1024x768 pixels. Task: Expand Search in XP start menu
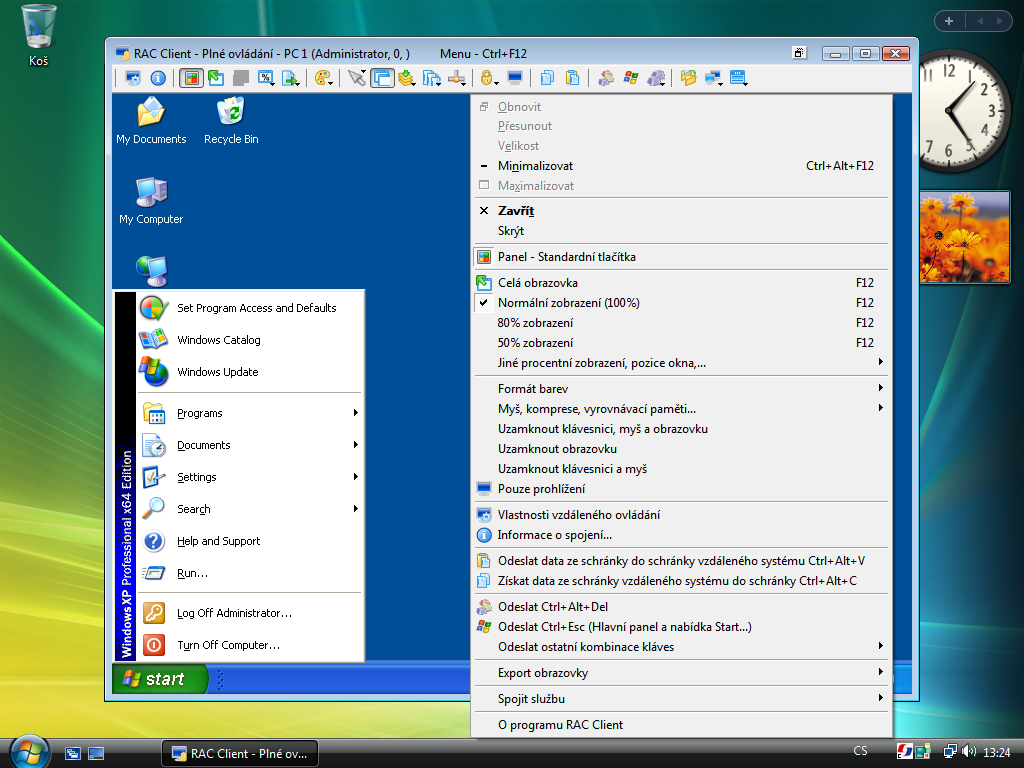pos(250,509)
